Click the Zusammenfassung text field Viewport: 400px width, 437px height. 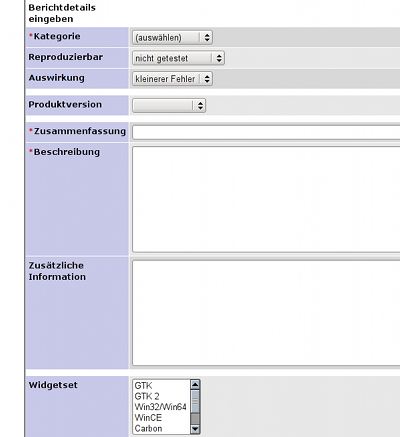266,132
